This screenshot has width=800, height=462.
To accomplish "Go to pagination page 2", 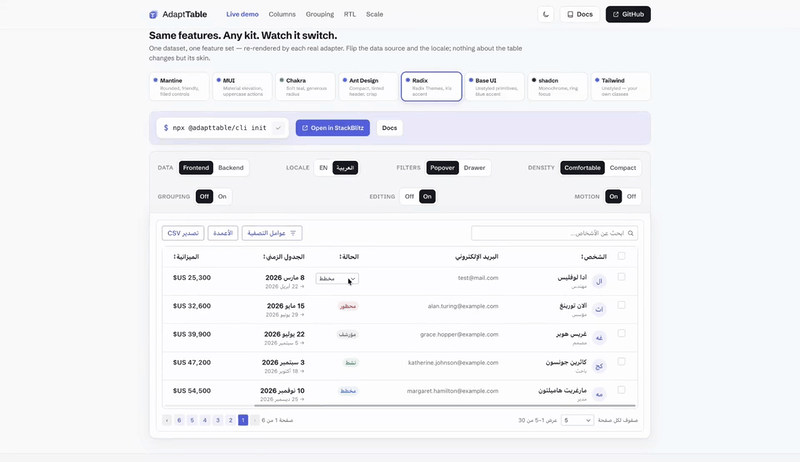I will coord(231,420).
